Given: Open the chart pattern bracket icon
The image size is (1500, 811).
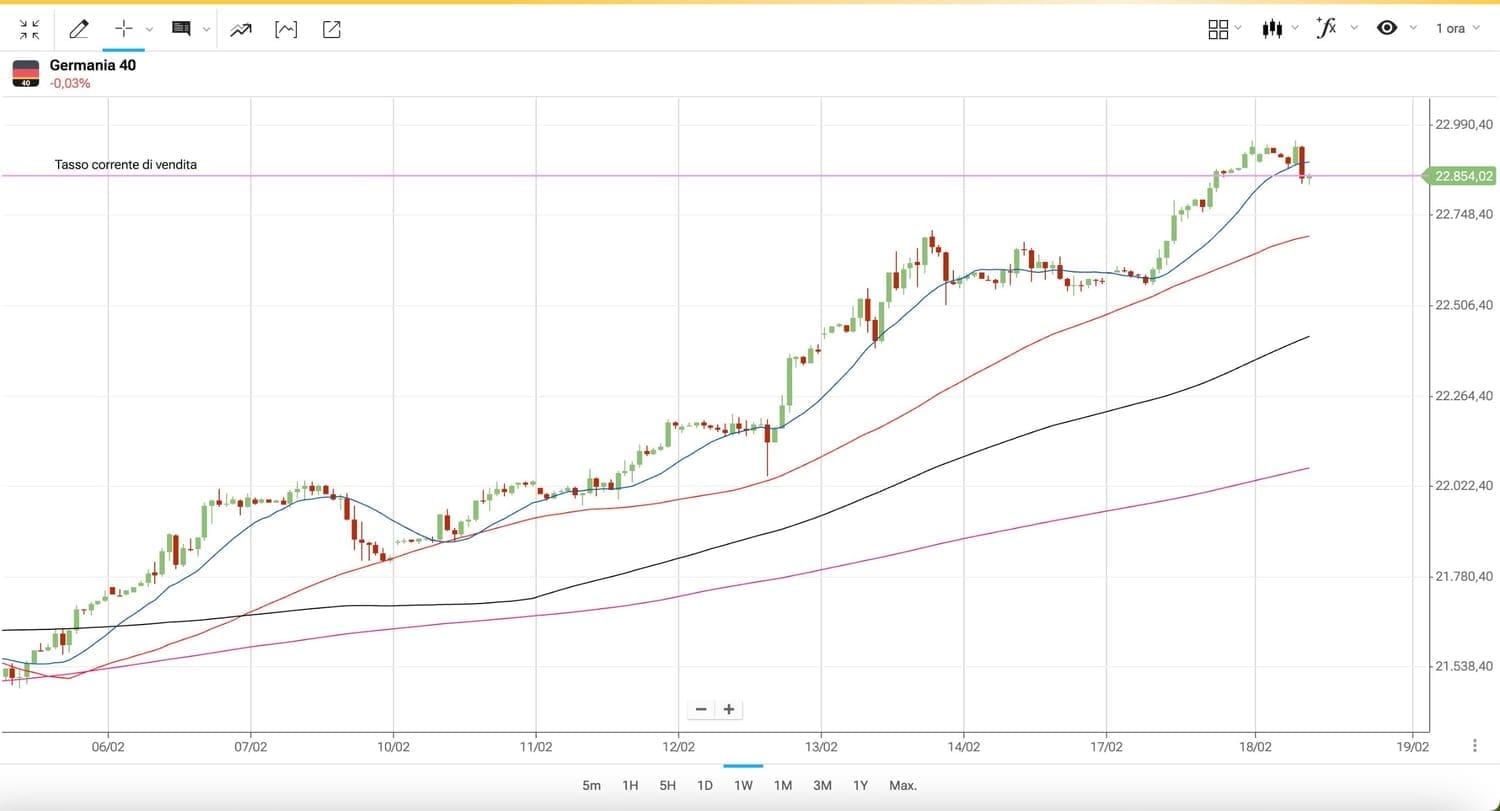Looking at the screenshot, I should tap(286, 29).
